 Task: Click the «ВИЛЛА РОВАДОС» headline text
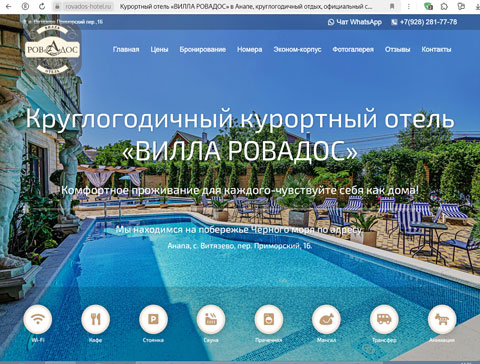[240, 151]
